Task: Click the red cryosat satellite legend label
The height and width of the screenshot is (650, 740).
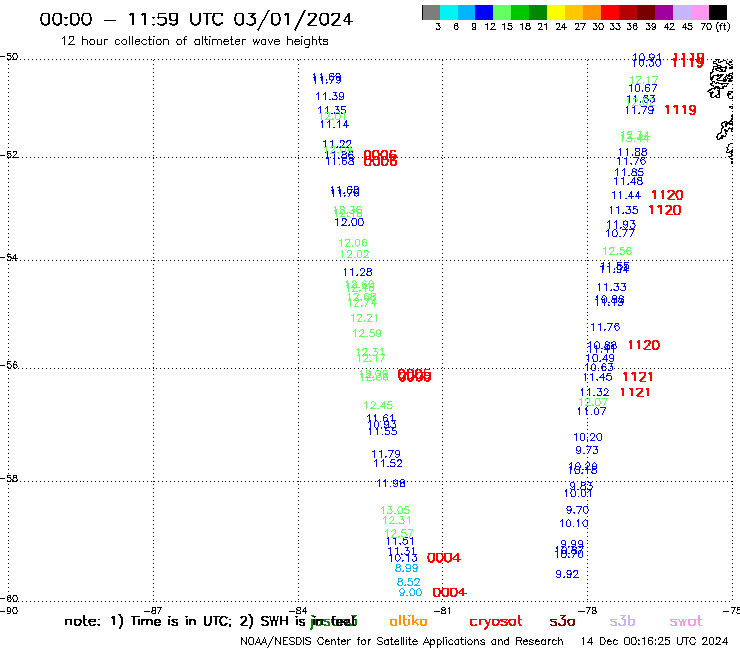Action: point(496,622)
